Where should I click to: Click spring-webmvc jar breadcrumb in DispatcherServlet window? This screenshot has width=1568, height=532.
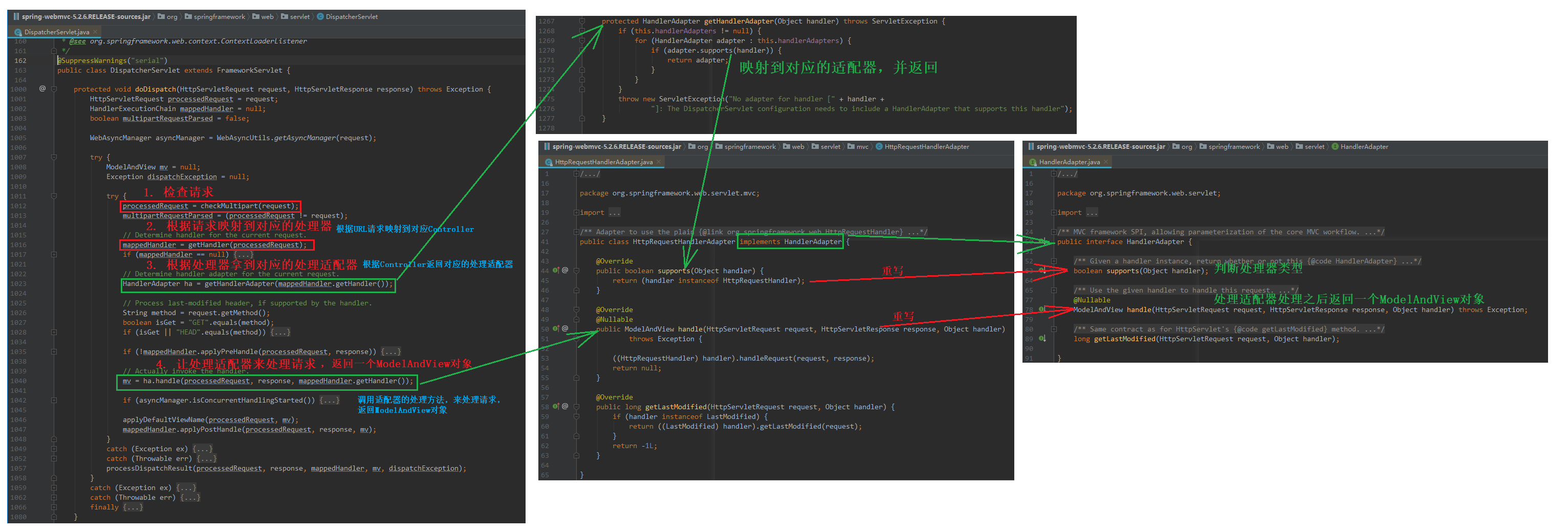click(x=82, y=17)
